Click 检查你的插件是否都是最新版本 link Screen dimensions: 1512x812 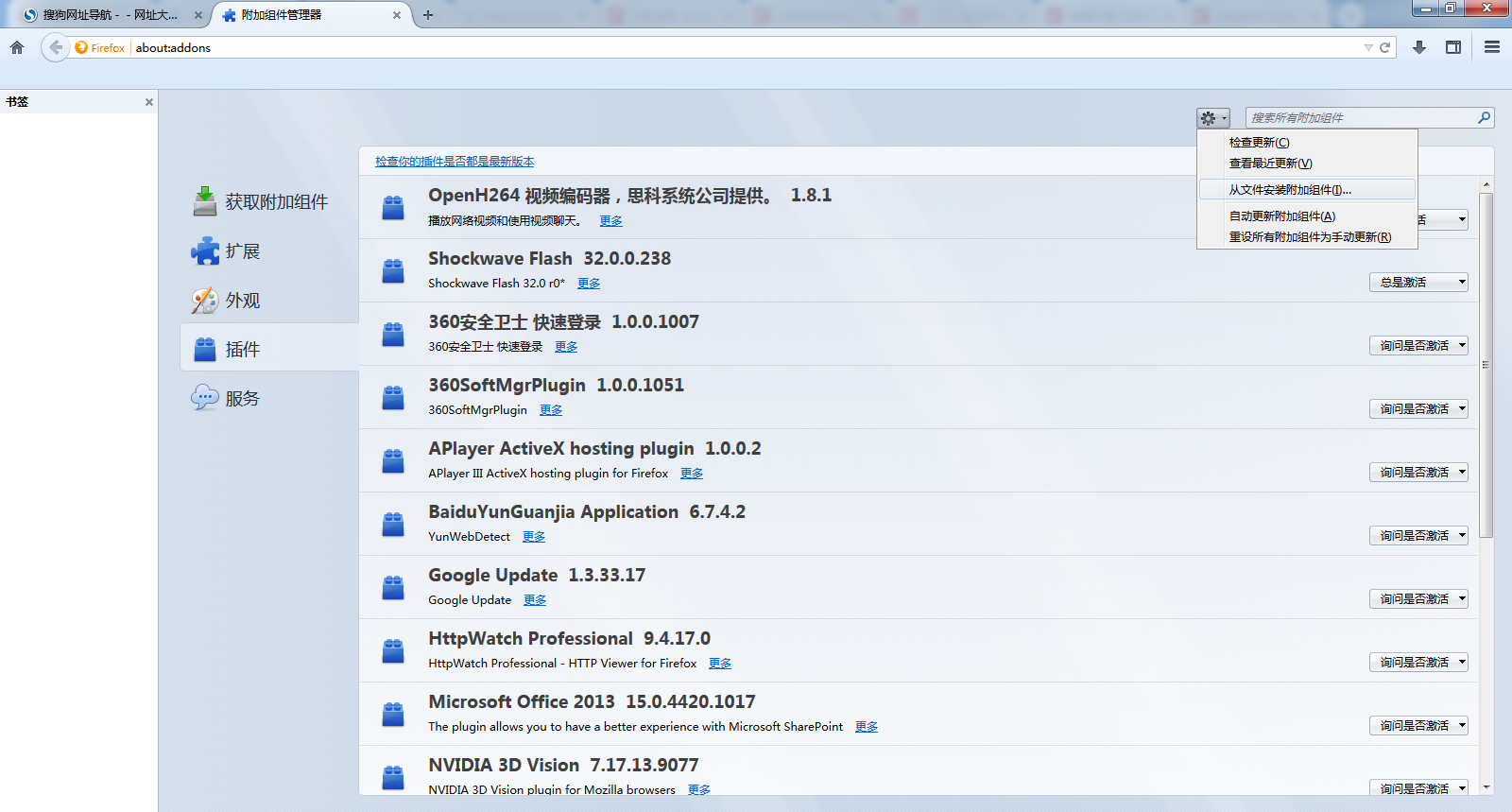(x=455, y=162)
